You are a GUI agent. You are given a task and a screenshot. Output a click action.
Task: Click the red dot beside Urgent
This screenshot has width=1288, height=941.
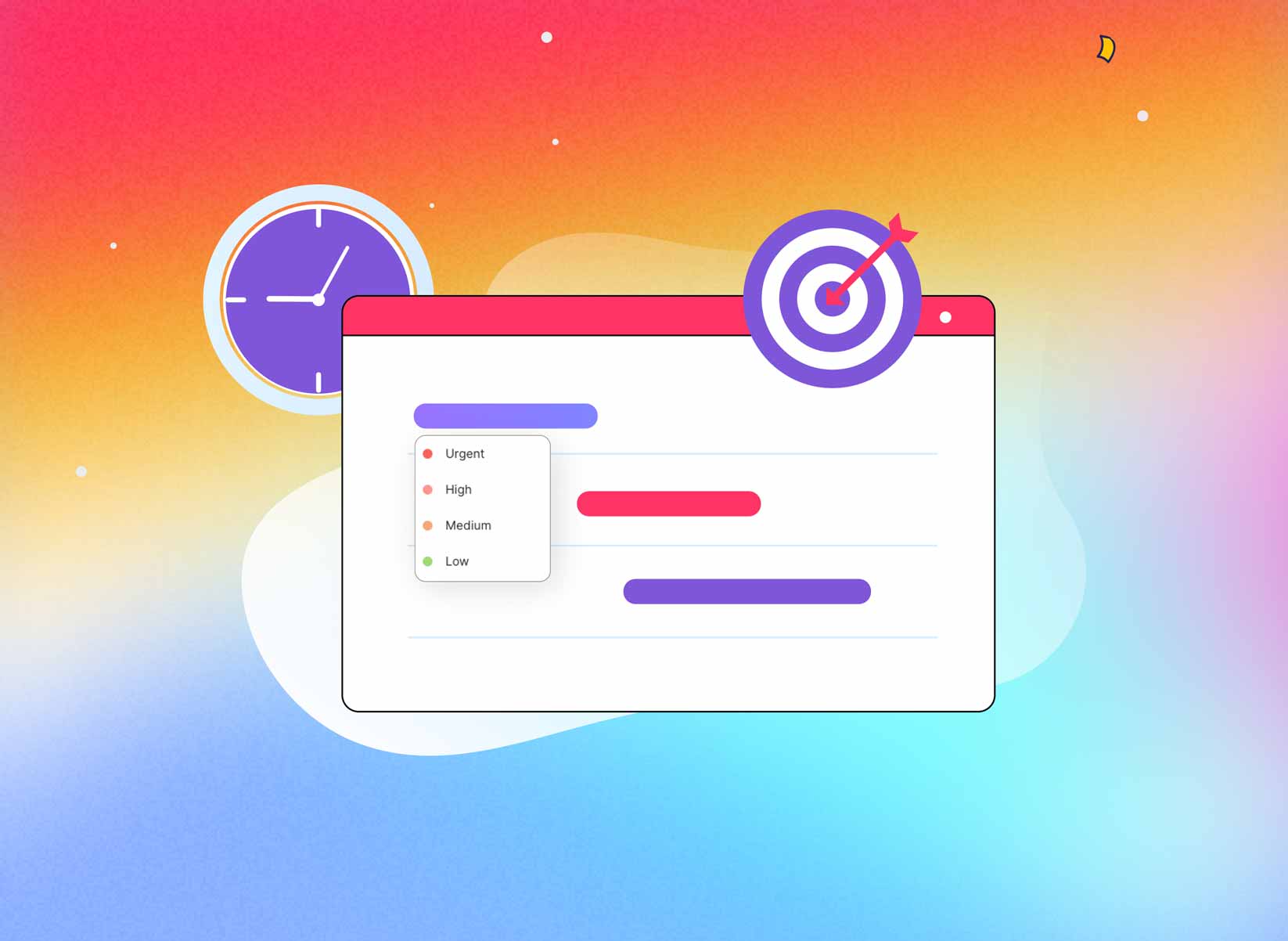pyautogui.click(x=427, y=453)
